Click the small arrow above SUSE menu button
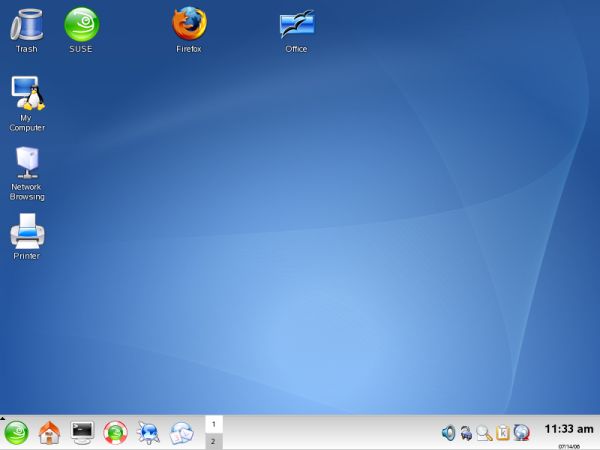 coord(2,418)
